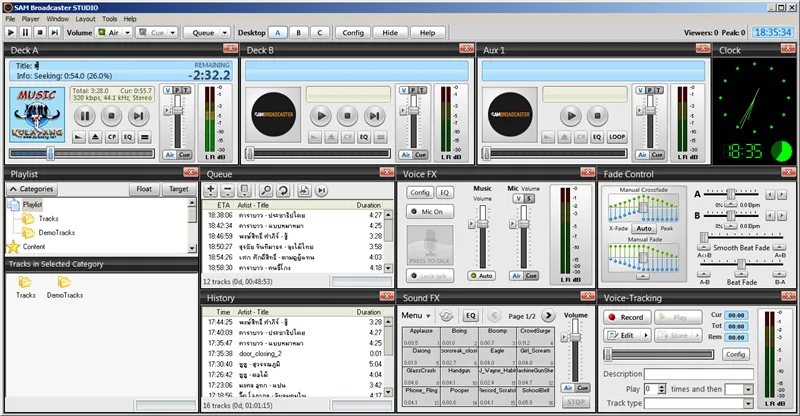This screenshot has width=800, height=416.
Task: Open the Window menu
Action: 58,19
